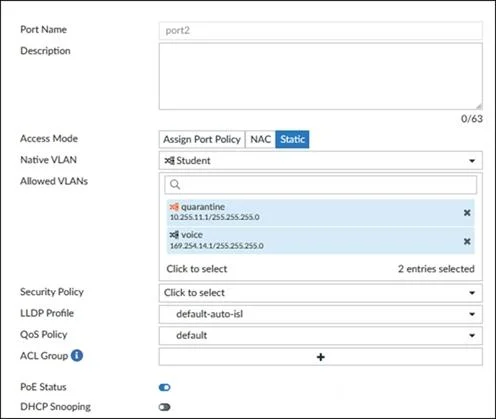Click the ACL Group info icon

[x=77, y=356]
